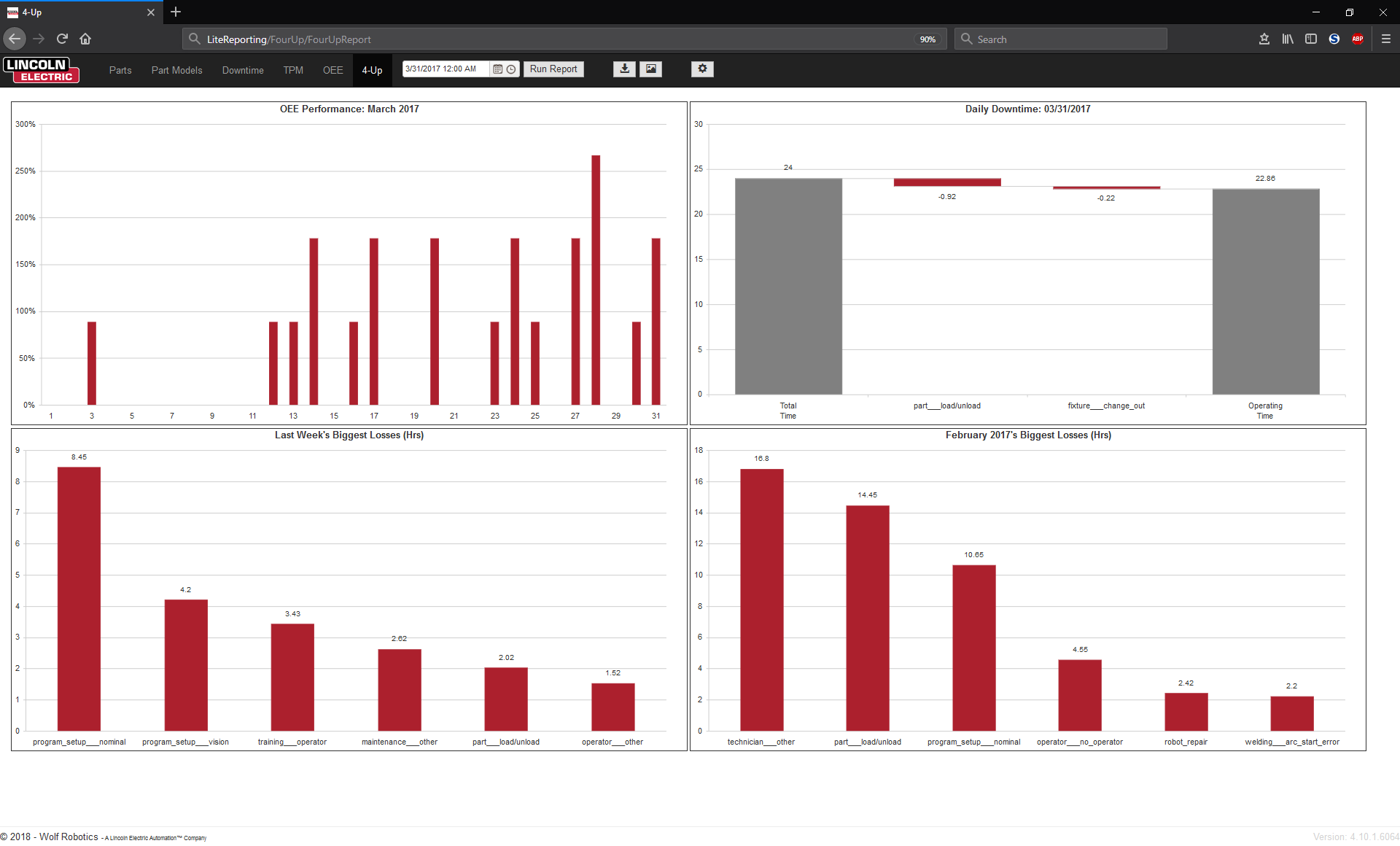Open the Parts menu item
This screenshot has width=1400, height=846.
pyautogui.click(x=120, y=70)
